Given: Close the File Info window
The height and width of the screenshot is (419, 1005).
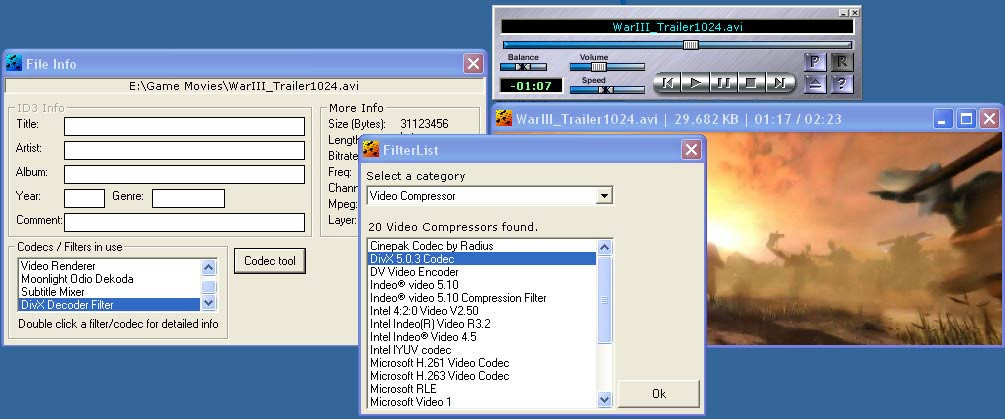Looking at the screenshot, I should [x=473, y=63].
